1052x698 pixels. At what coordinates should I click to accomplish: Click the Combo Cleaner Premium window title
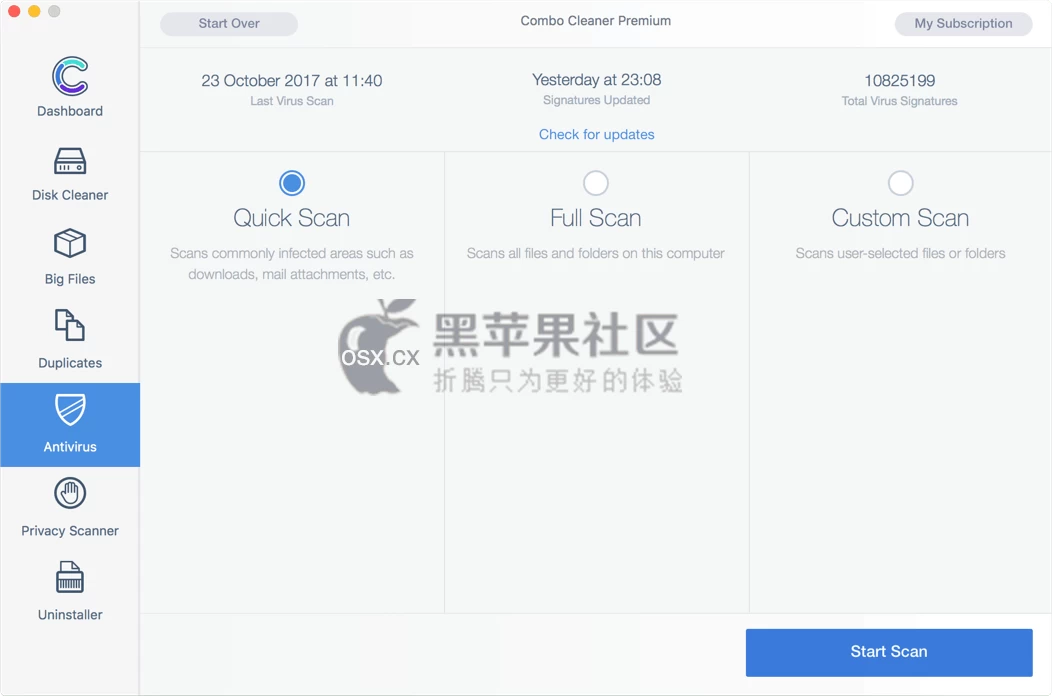(596, 21)
